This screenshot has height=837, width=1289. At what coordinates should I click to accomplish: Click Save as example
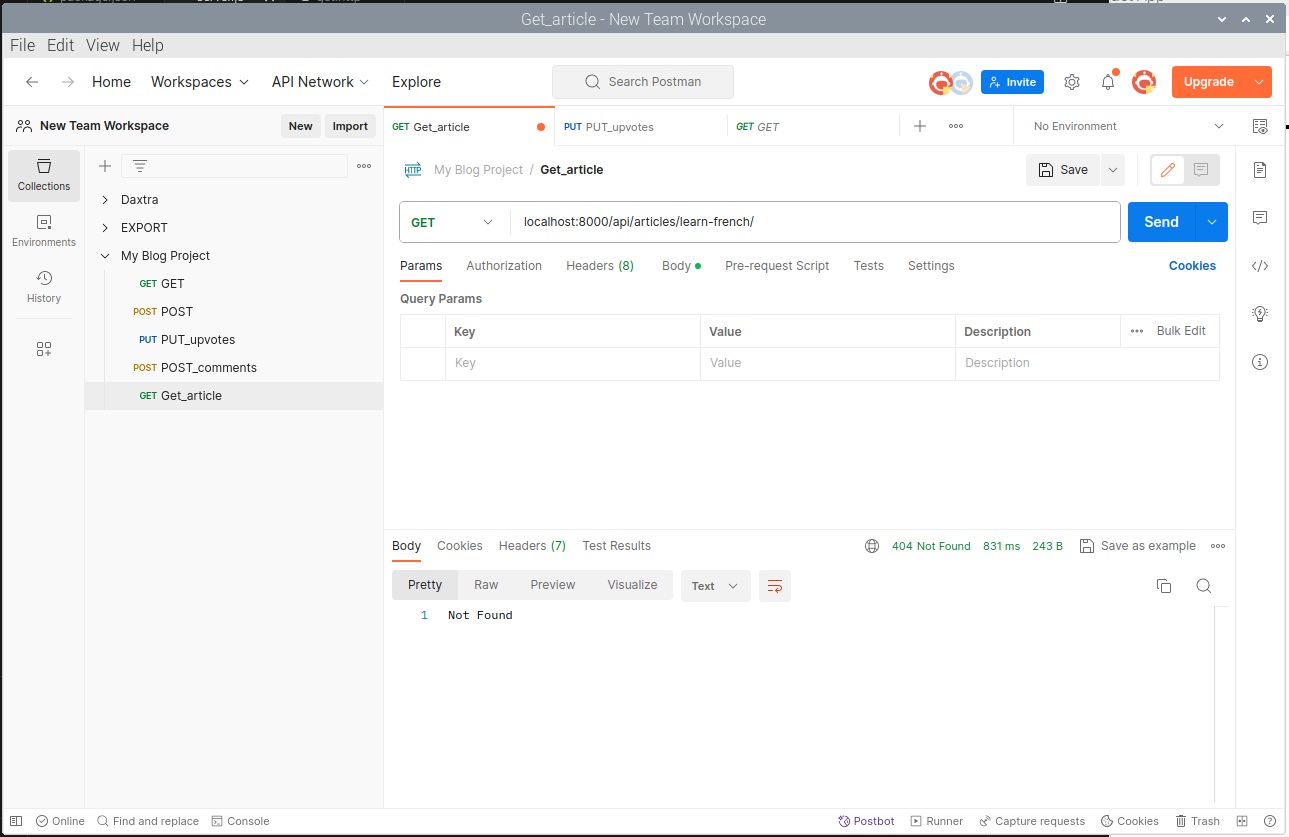tap(1138, 546)
